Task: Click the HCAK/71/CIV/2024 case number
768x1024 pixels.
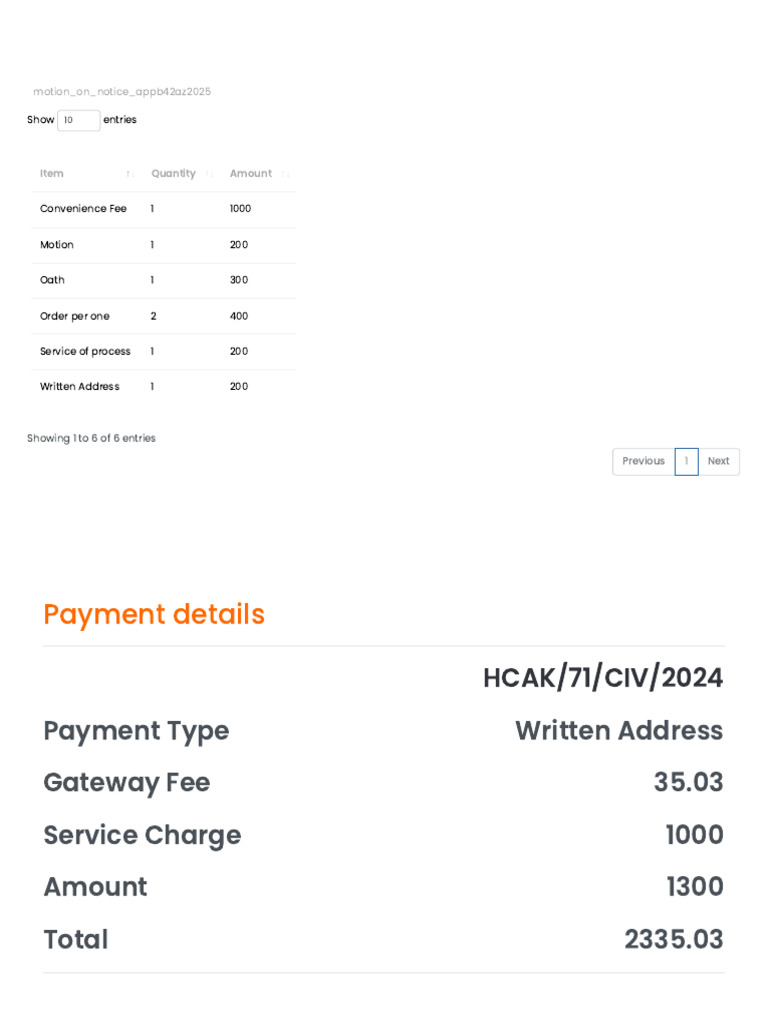Action: click(602, 678)
